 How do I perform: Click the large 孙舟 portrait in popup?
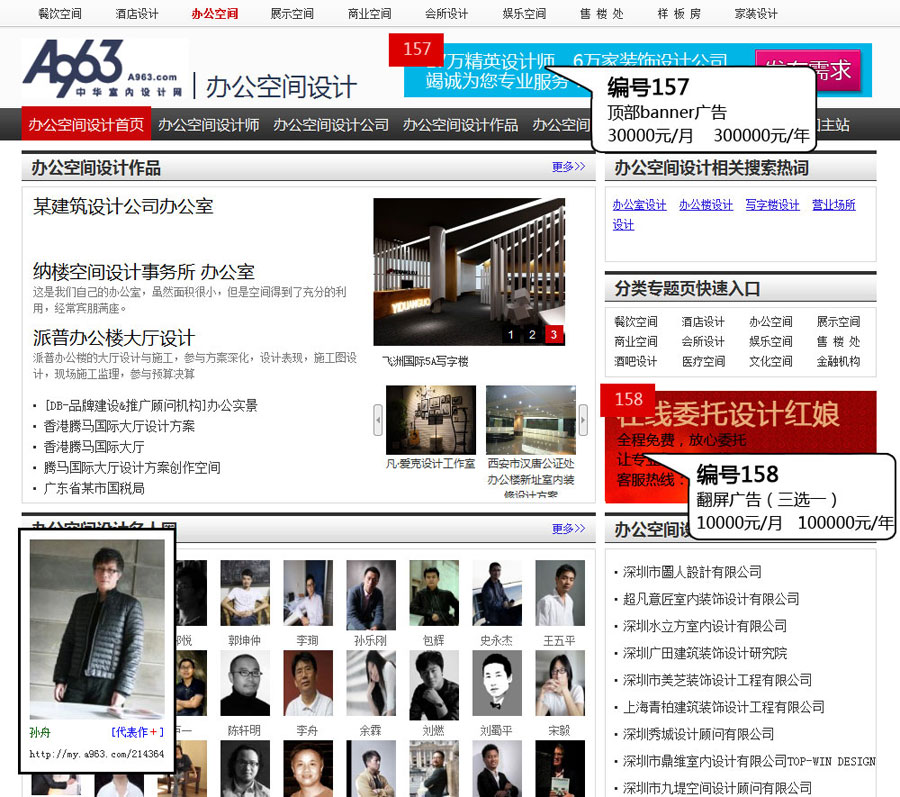97,629
